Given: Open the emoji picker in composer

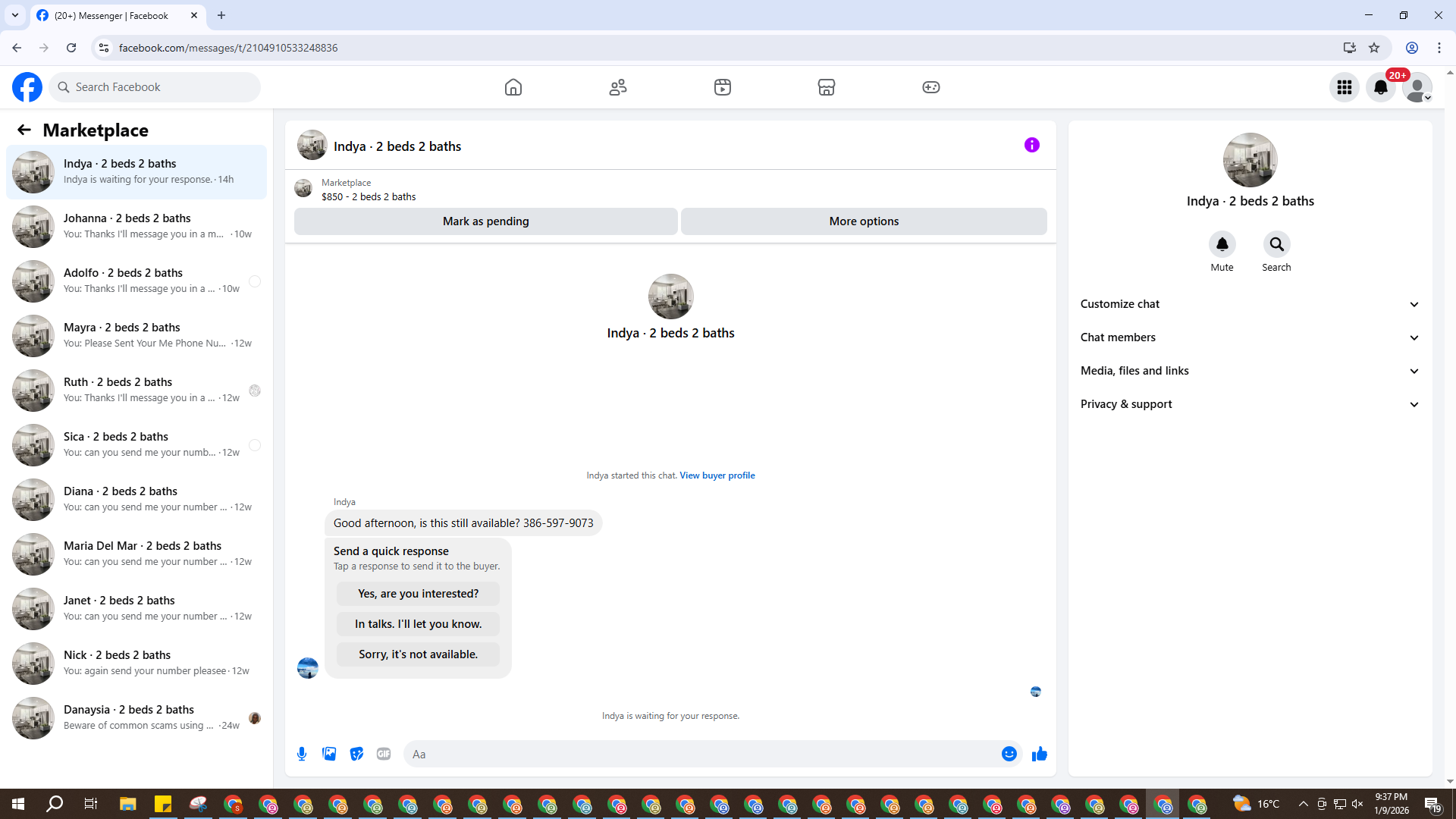Looking at the screenshot, I should tap(1009, 754).
